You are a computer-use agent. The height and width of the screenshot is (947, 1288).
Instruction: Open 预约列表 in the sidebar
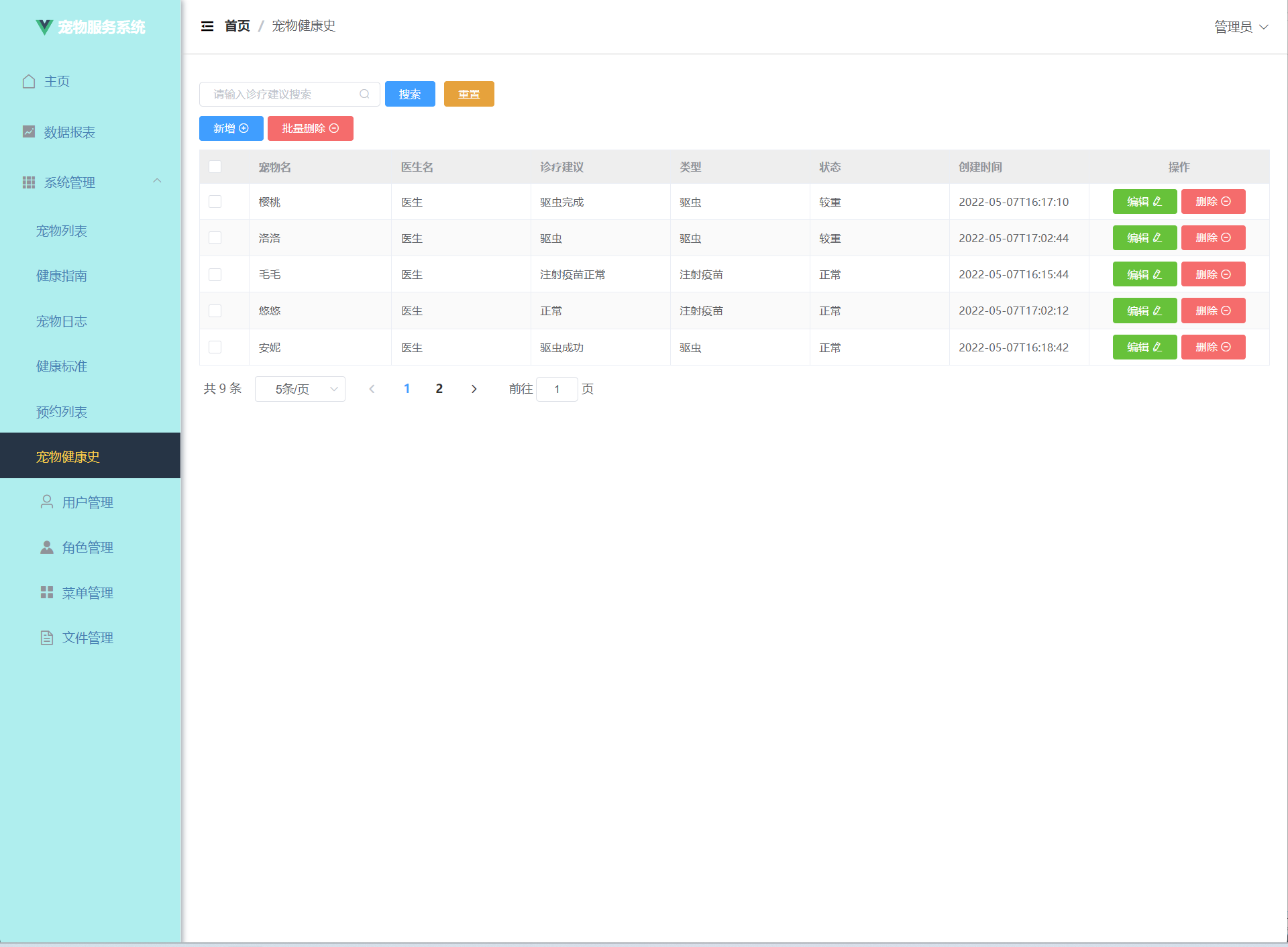pyautogui.click(x=62, y=412)
